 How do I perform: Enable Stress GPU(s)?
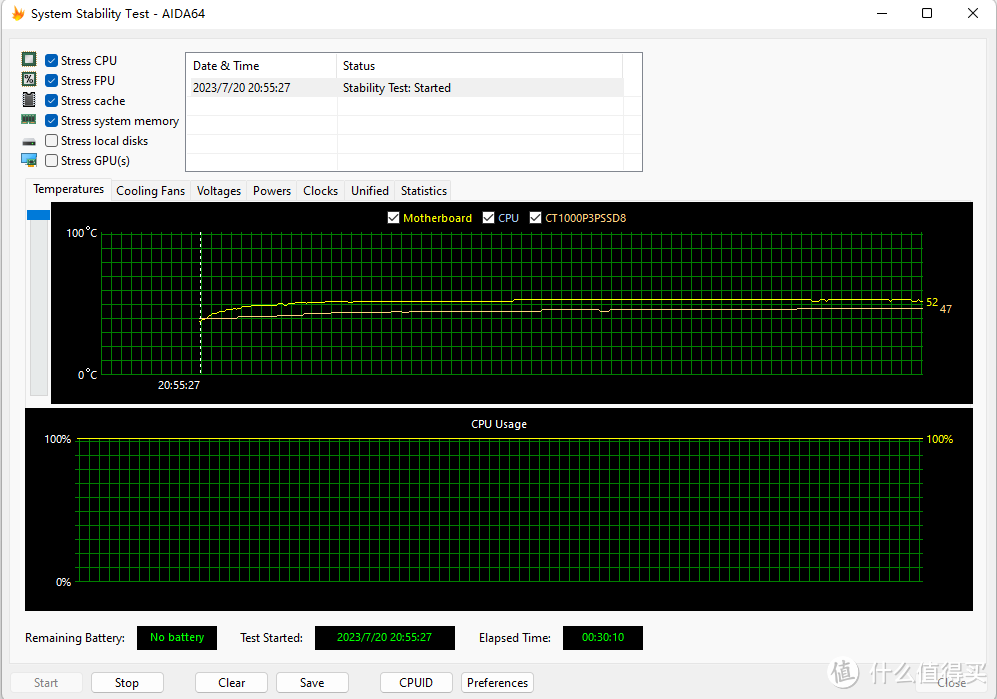(x=51, y=160)
